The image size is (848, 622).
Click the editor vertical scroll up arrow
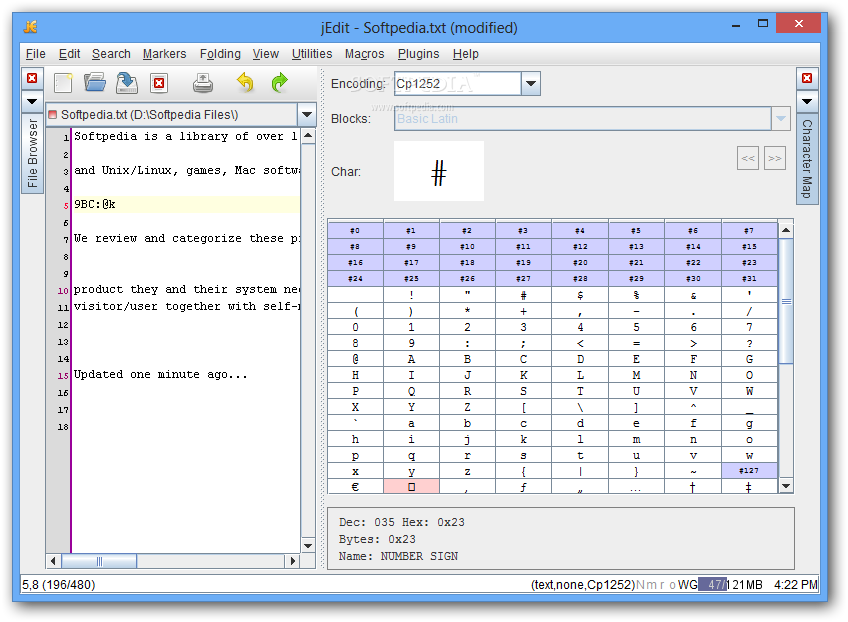click(308, 135)
